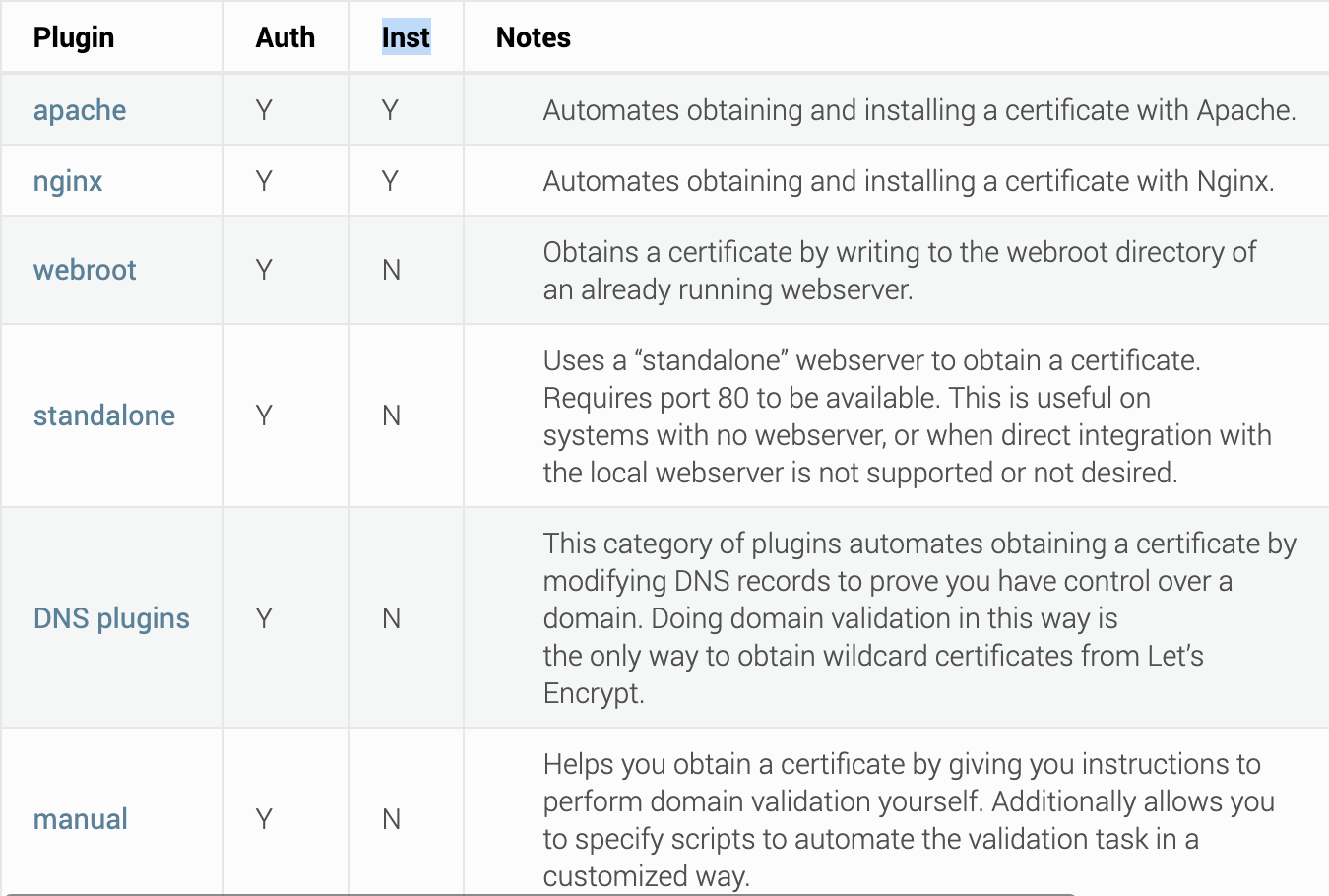Click the highlighted Inst column header
This screenshot has width=1329, height=896.
coord(406,37)
